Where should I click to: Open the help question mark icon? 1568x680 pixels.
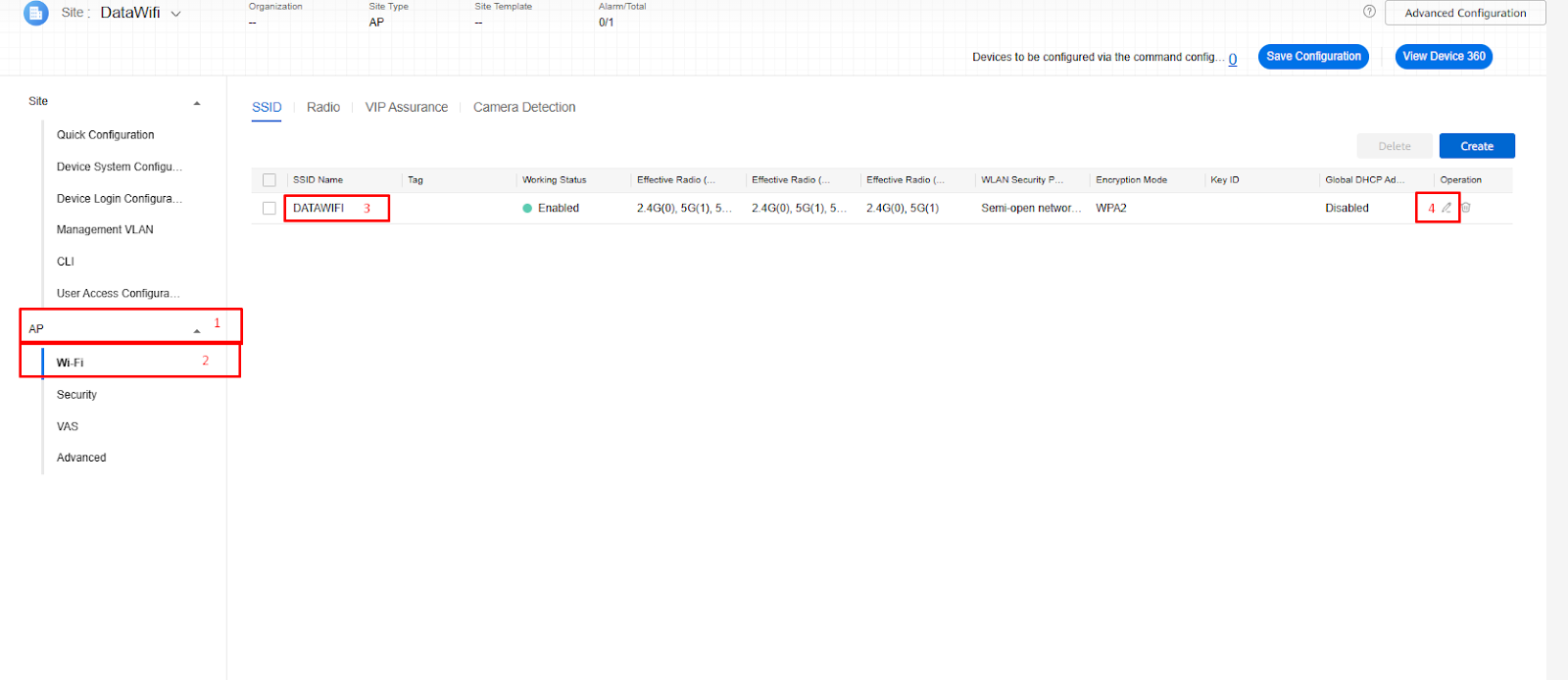[1369, 12]
